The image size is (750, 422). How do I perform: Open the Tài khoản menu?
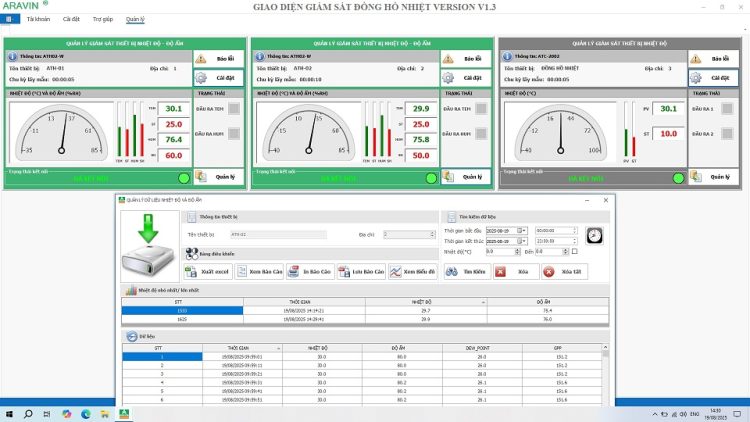(38, 19)
